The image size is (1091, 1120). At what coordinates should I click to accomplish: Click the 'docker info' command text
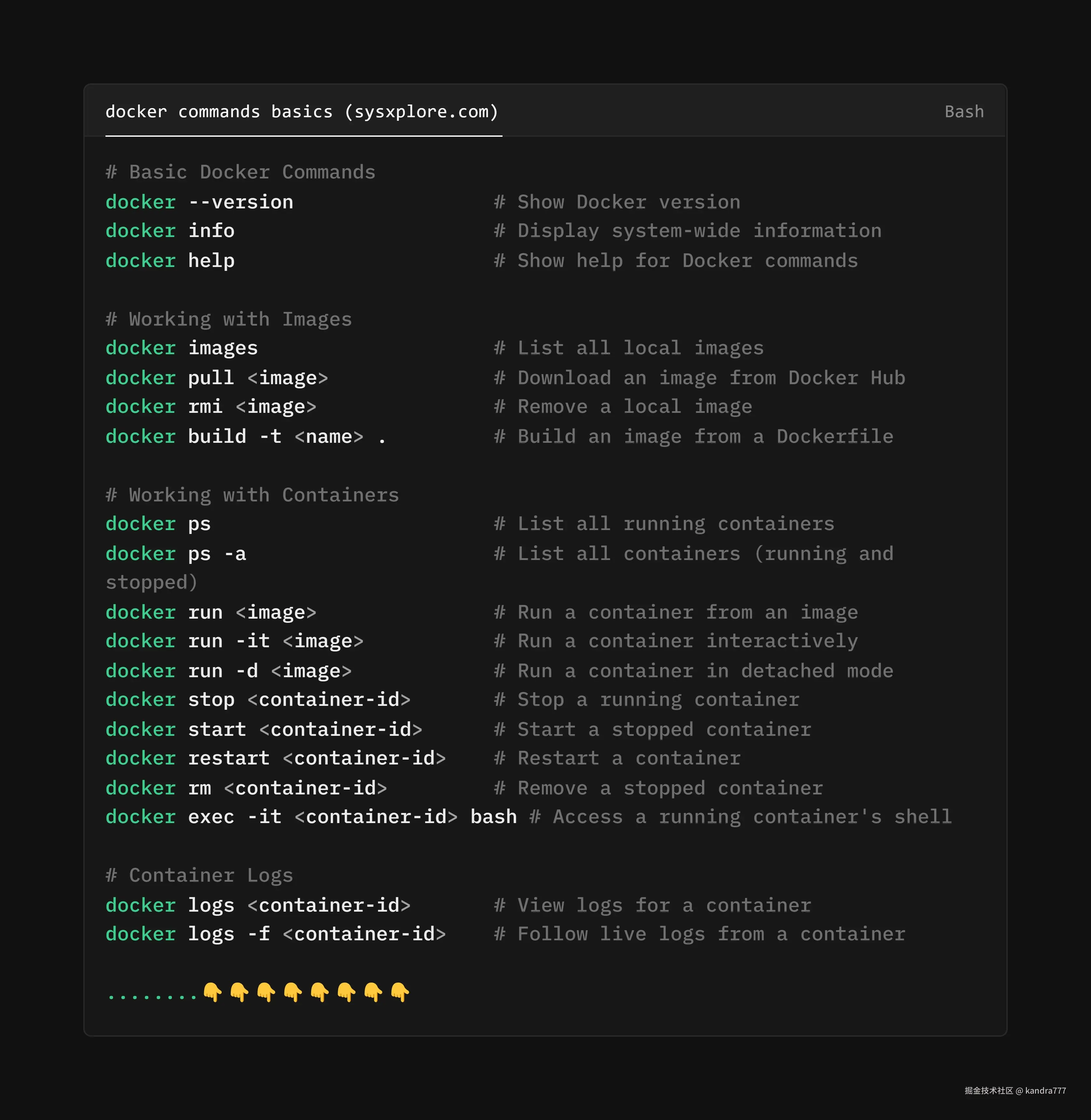[x=170, y=231]
